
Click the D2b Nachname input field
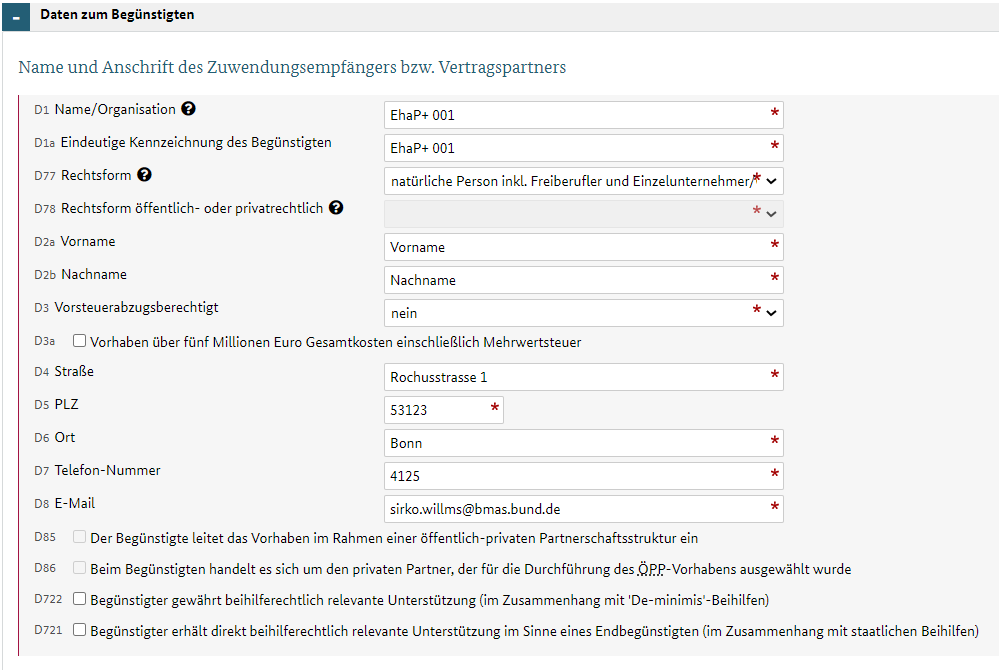584,280
